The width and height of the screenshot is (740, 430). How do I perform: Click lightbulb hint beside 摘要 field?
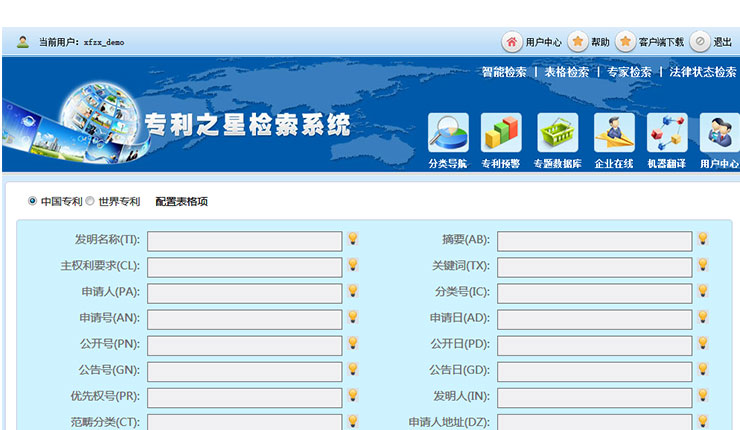tap(702, 239)
